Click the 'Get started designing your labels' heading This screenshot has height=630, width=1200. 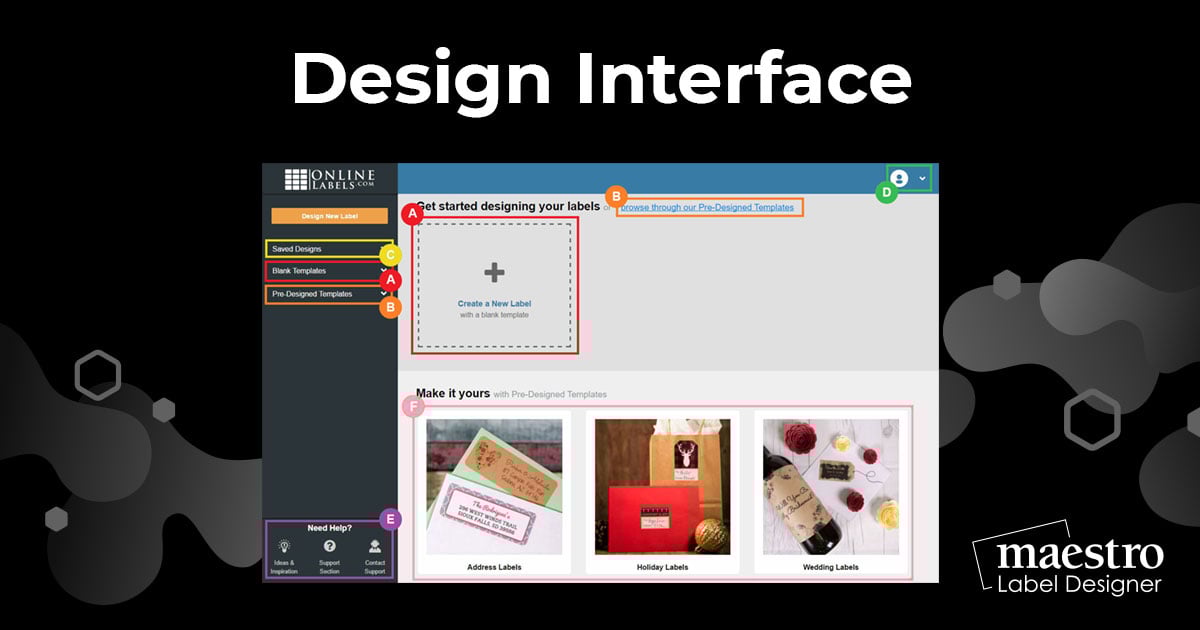[x=507, y=207]
